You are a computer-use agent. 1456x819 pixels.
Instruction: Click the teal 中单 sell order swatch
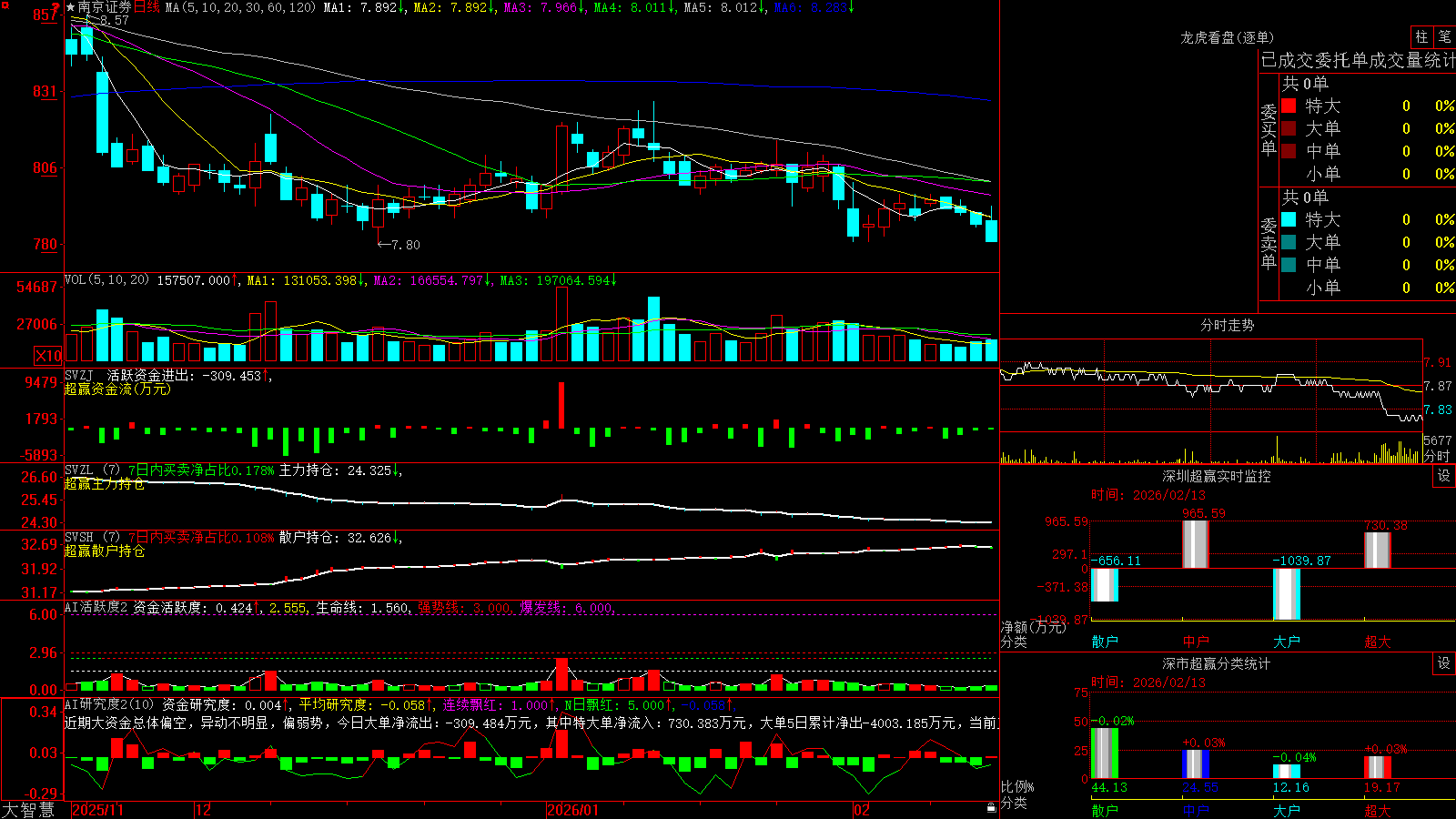1289,265
